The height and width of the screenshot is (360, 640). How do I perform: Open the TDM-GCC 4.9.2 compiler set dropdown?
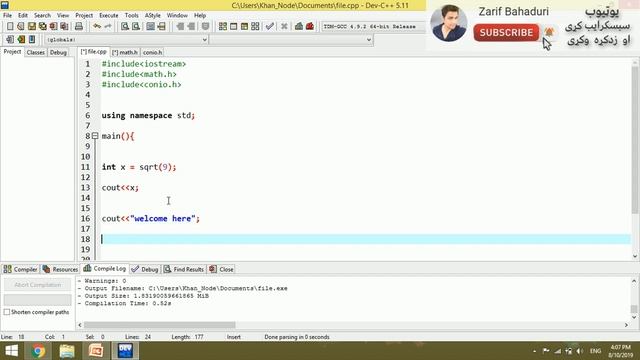pyautogui.click(x=373, y=27)
